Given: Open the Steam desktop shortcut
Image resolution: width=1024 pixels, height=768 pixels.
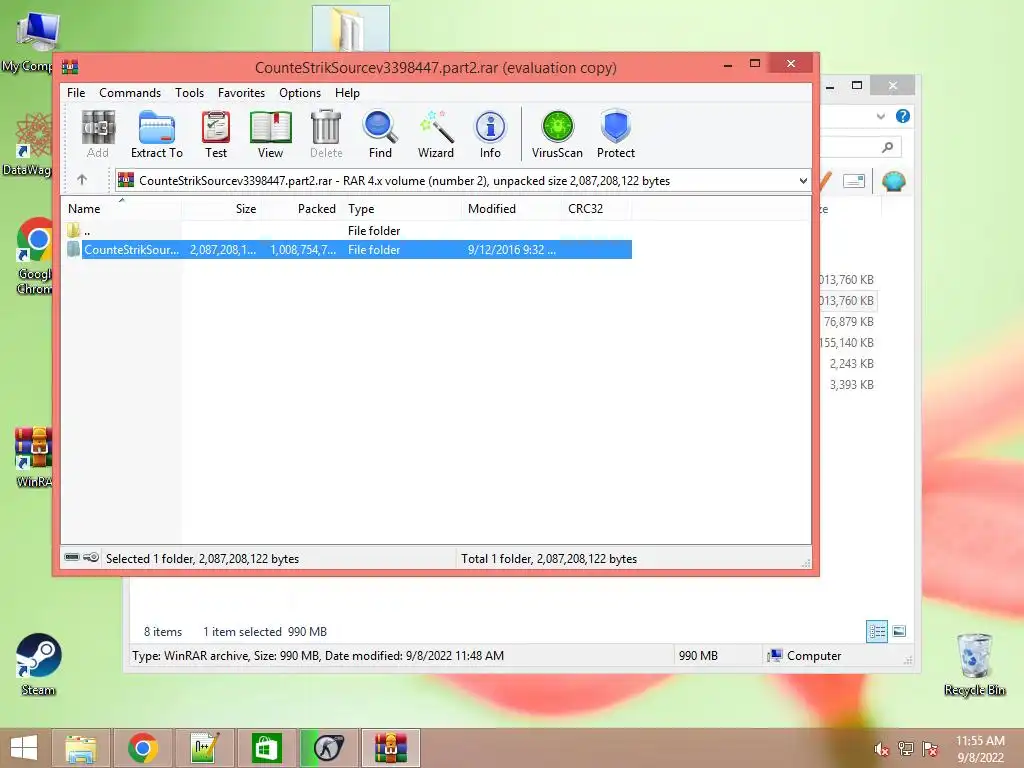Looking at the screenshot, I should [x=38, y=664].
